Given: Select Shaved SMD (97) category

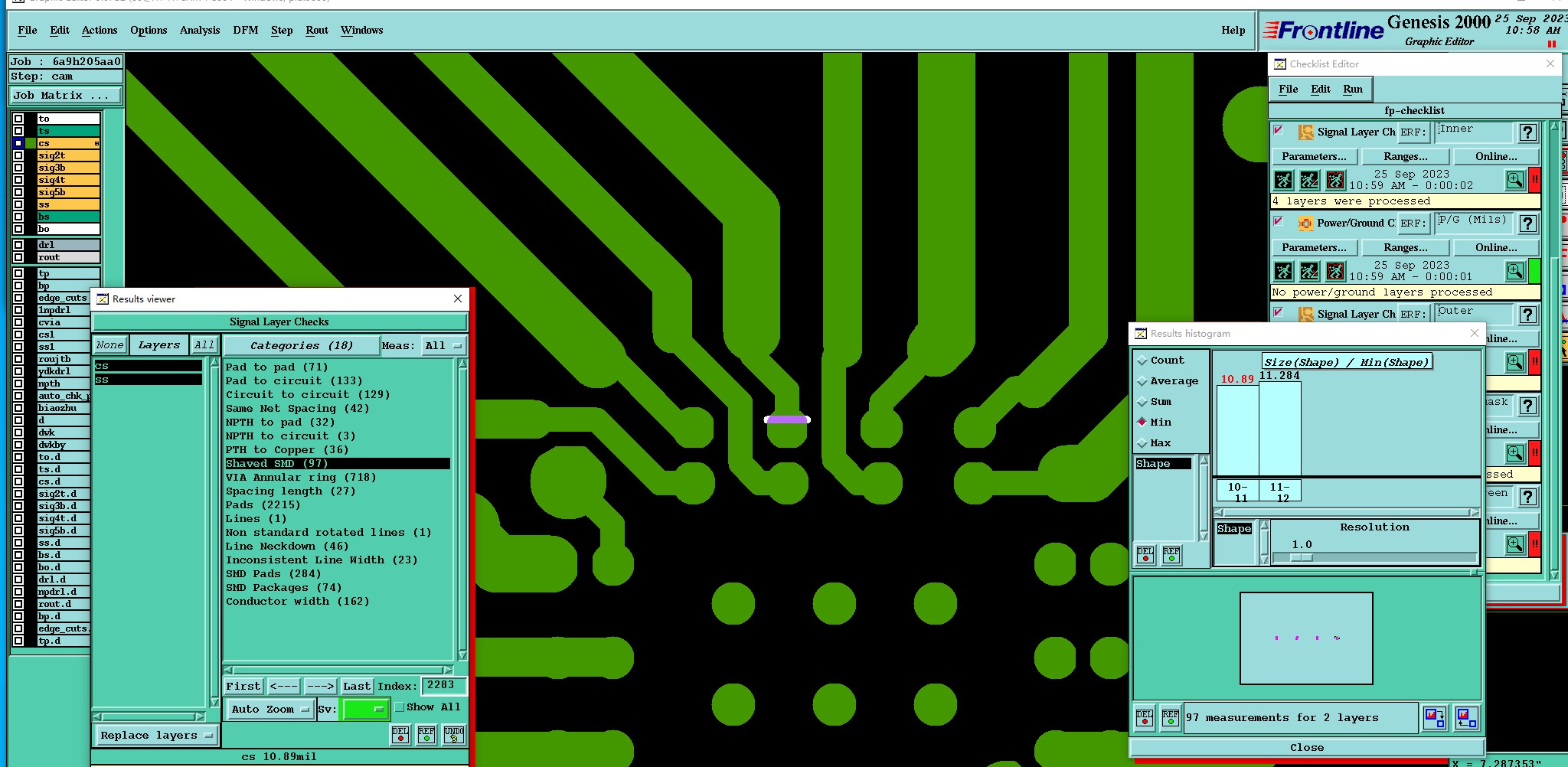Looking at the screenshot, I should coord(337,464).
